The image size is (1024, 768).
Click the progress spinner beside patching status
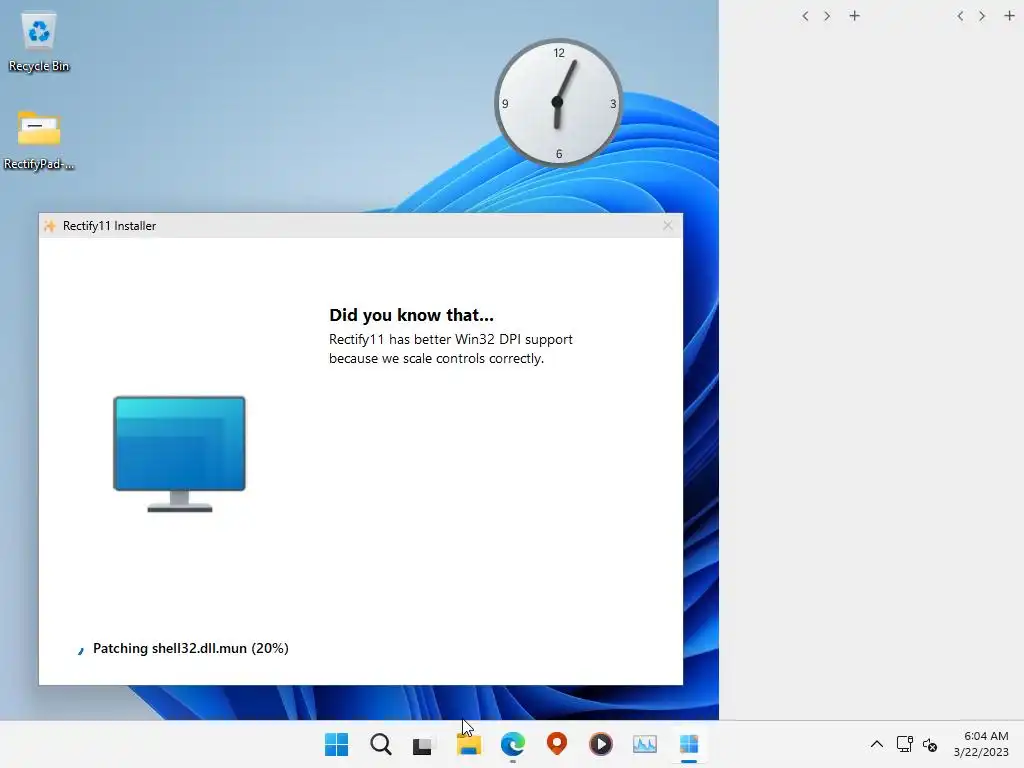pos(80,650)
